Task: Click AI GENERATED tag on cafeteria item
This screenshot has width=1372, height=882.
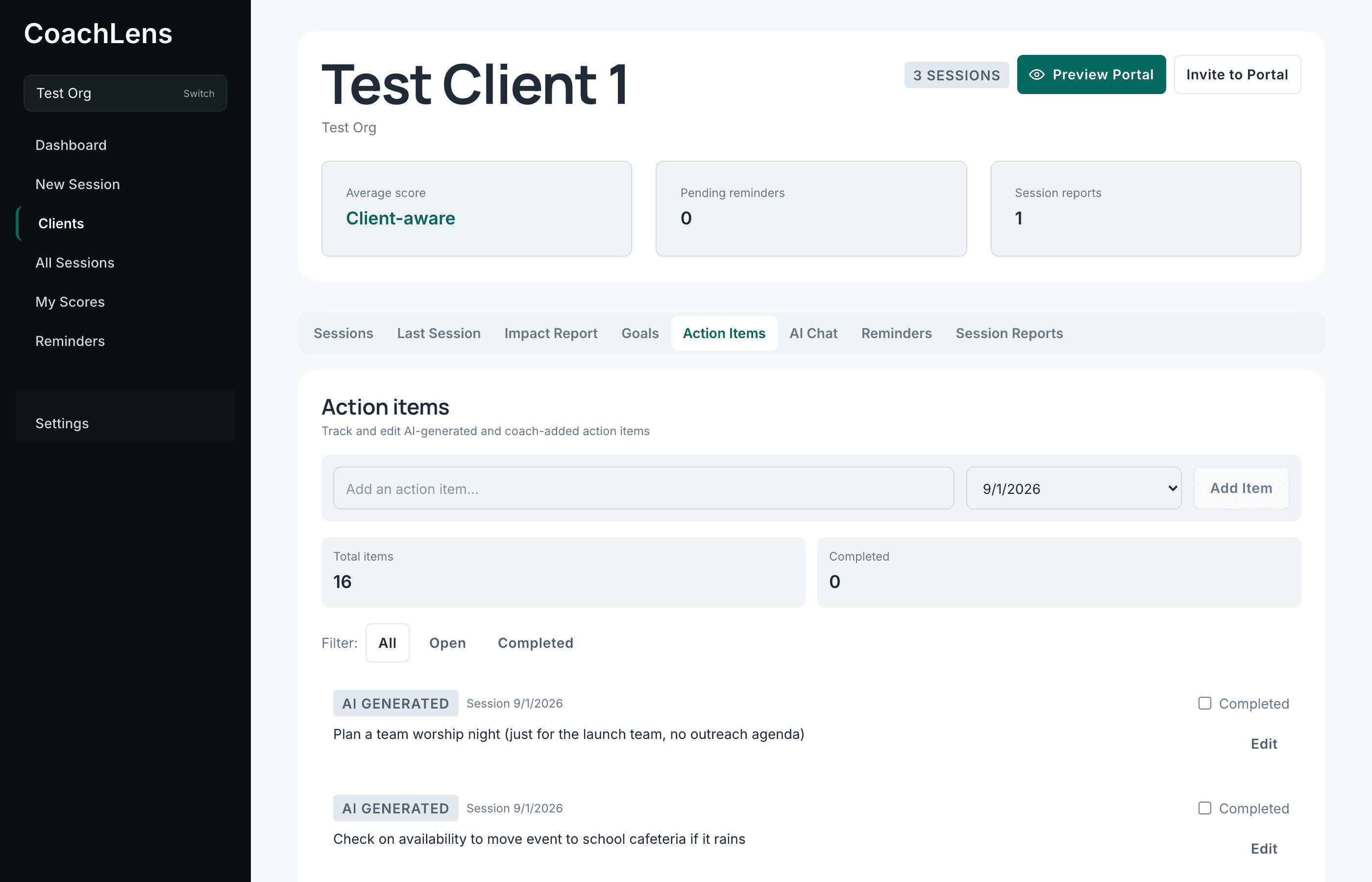Action: (x=396, y=808)
